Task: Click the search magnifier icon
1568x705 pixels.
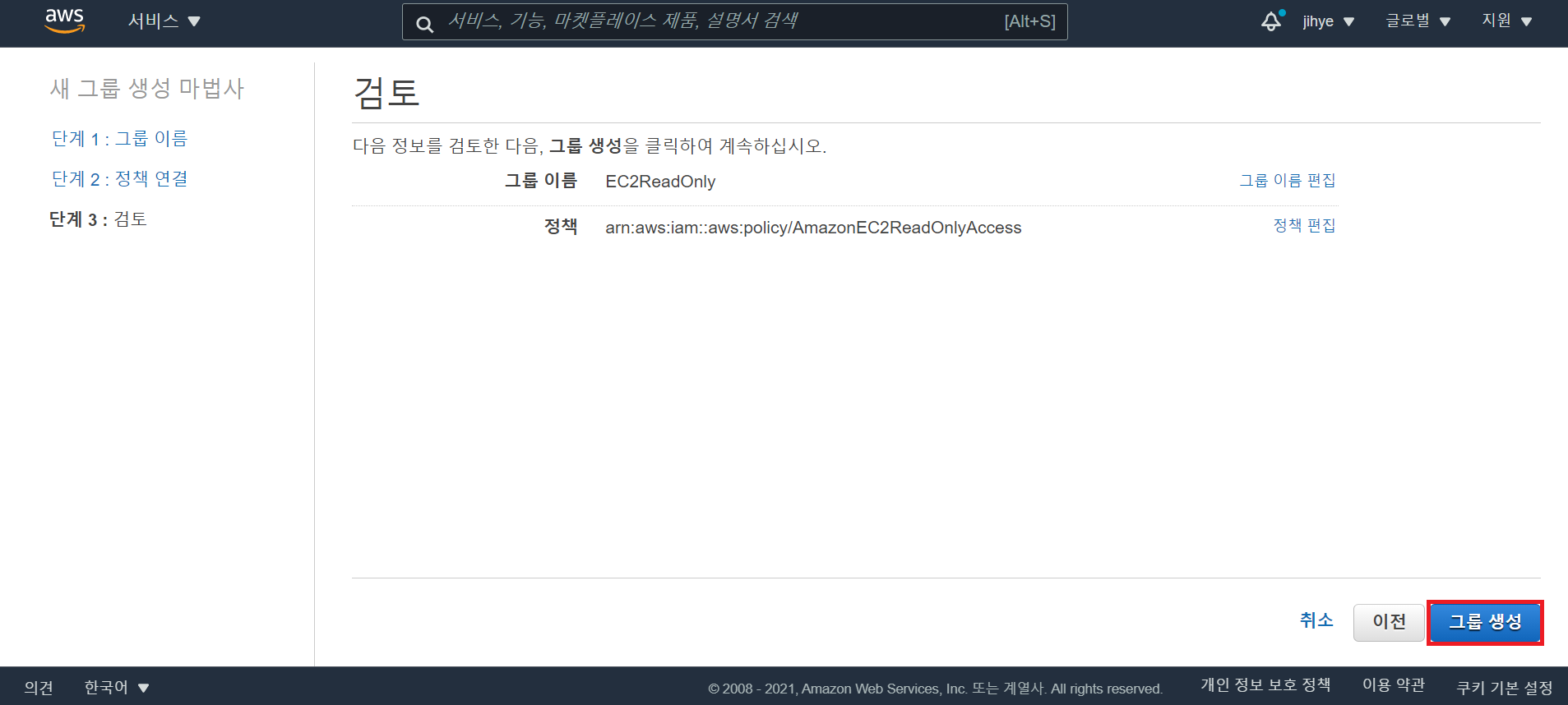Action: coord(424,24)
